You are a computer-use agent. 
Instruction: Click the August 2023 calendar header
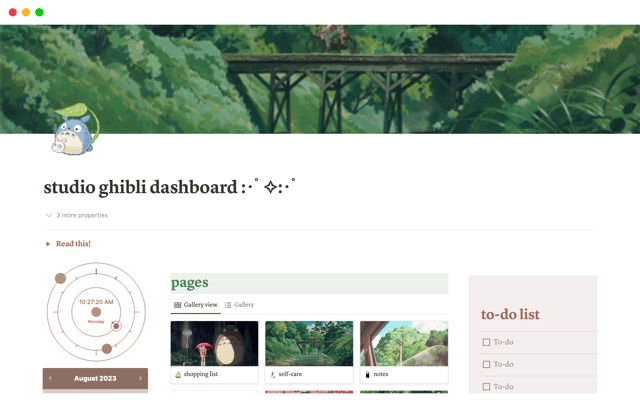point(95,378)
